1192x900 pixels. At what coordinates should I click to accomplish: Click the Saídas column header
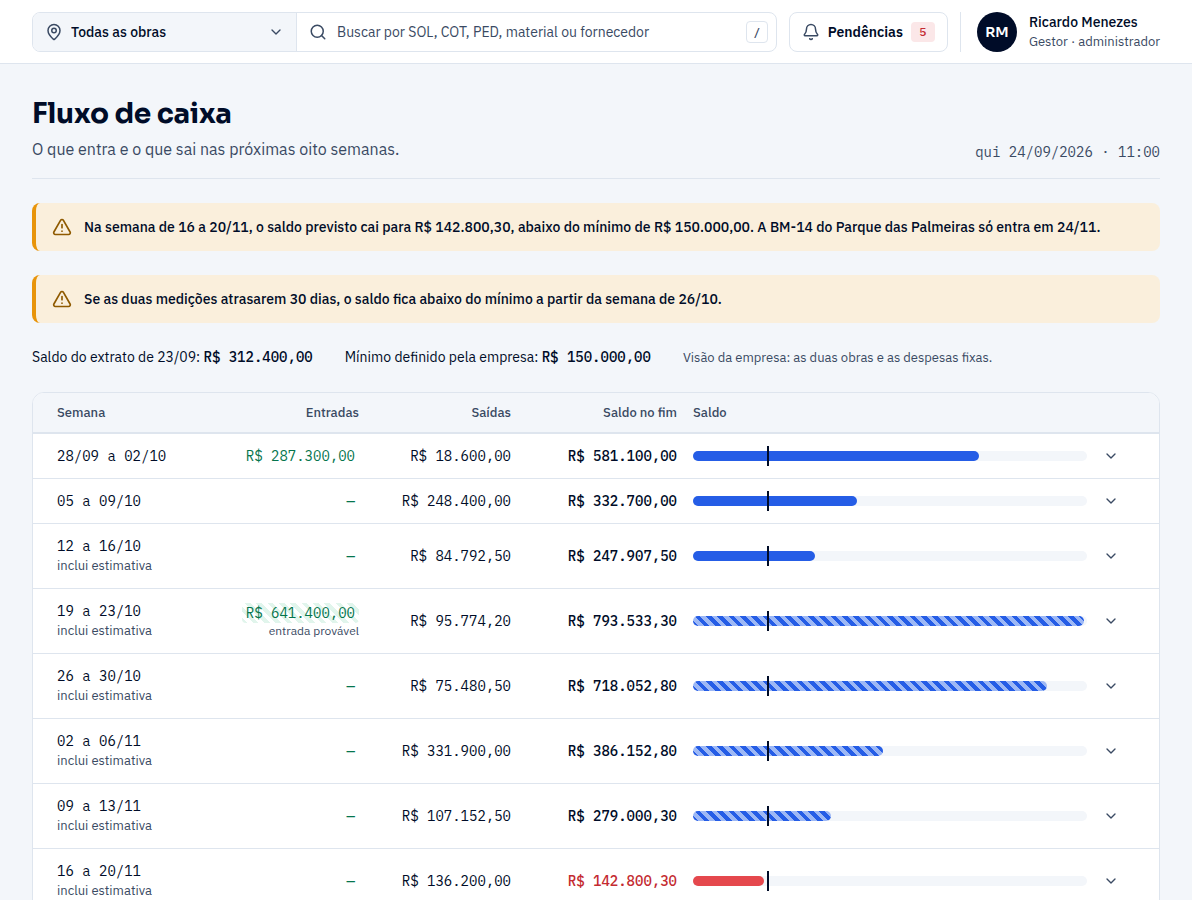[491, 413]
